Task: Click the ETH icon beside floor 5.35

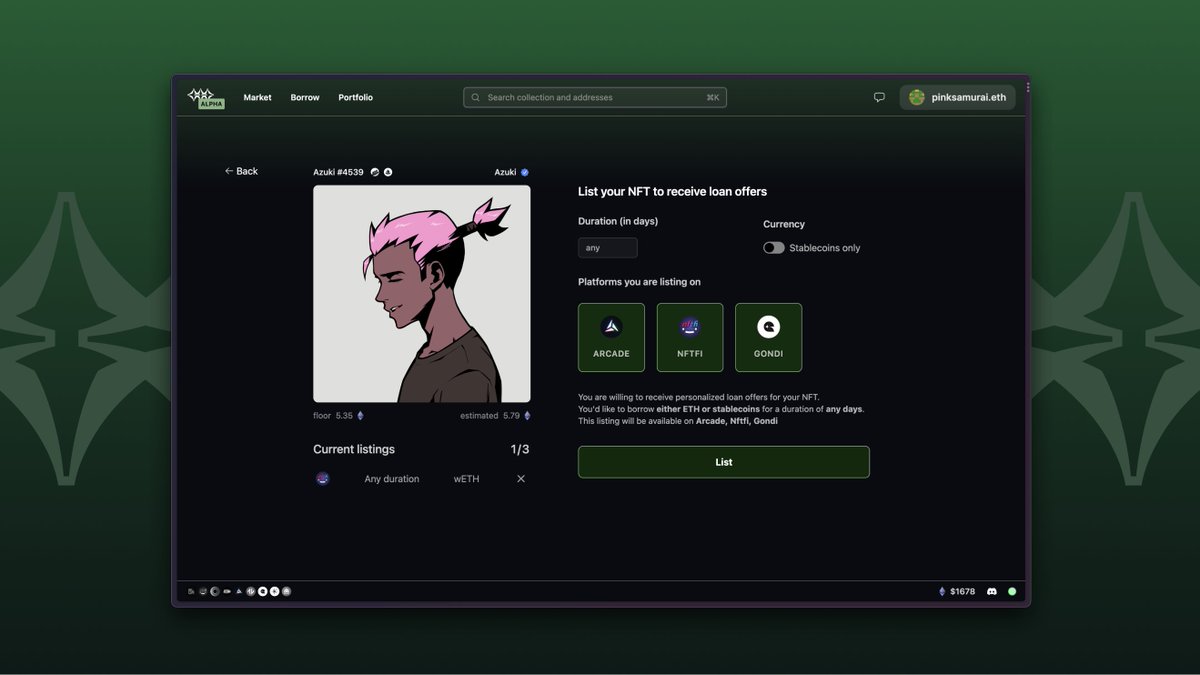Action: click(361, 416)
